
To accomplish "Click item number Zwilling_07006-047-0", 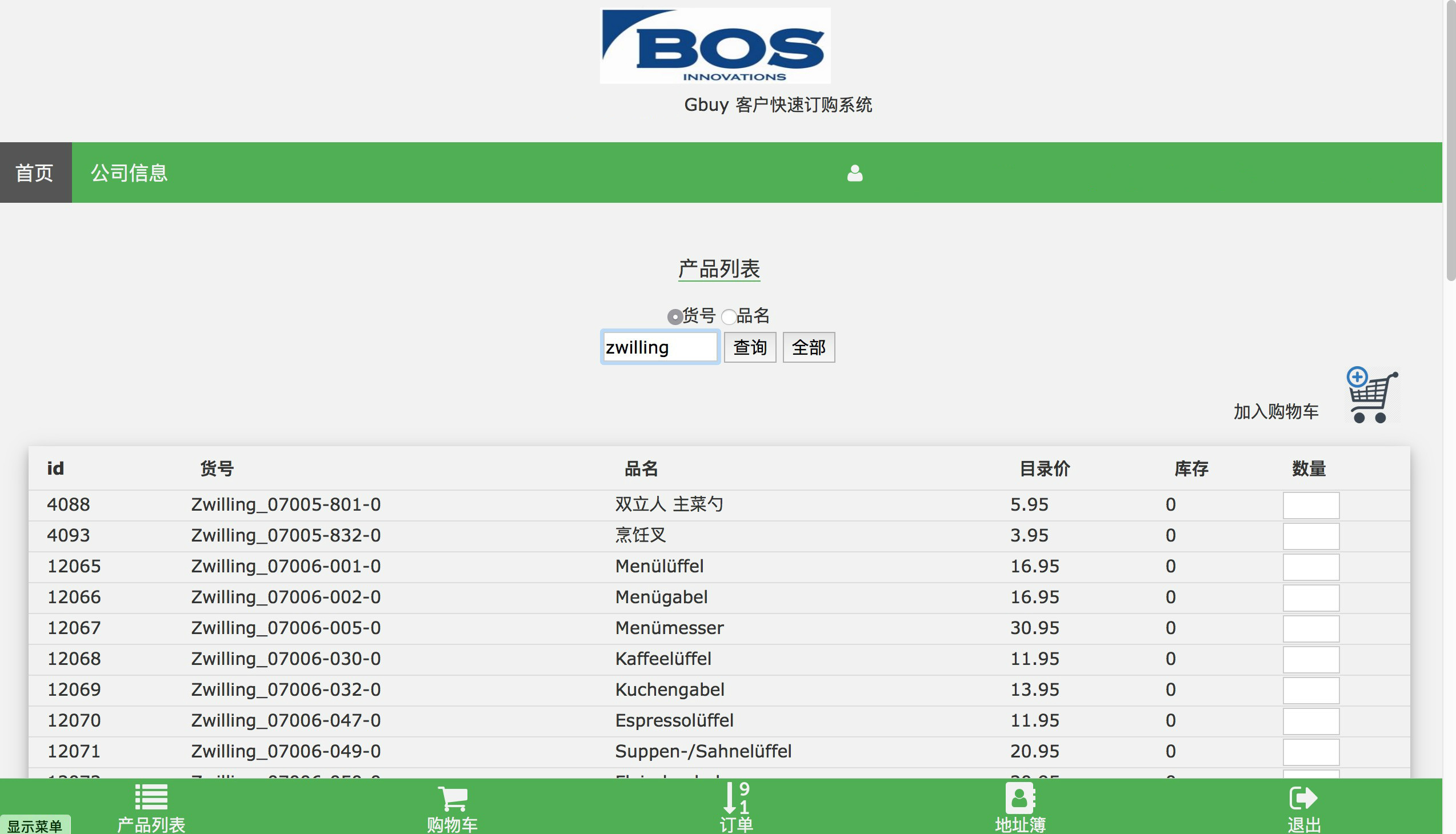I will click(285, 721).
